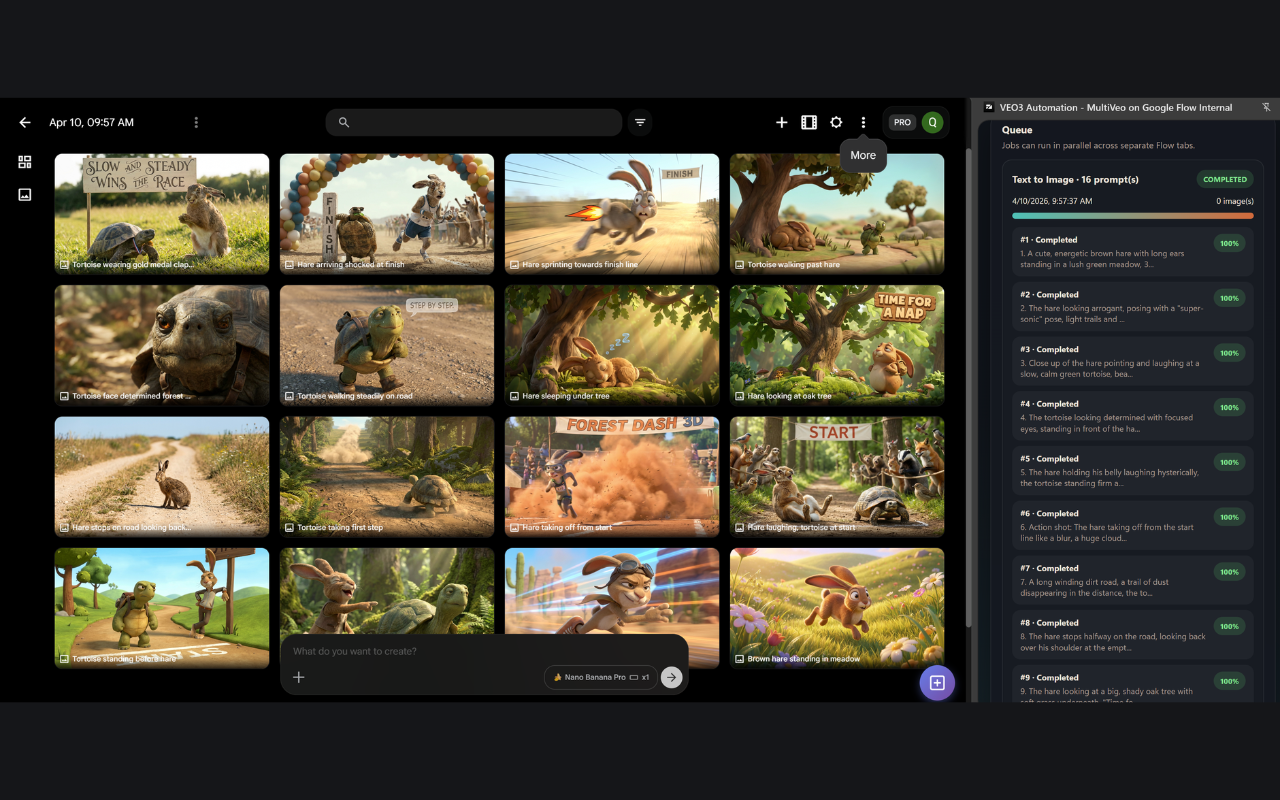
Task: Submit the prompt with the arrow button
Action: click(672, 677)
